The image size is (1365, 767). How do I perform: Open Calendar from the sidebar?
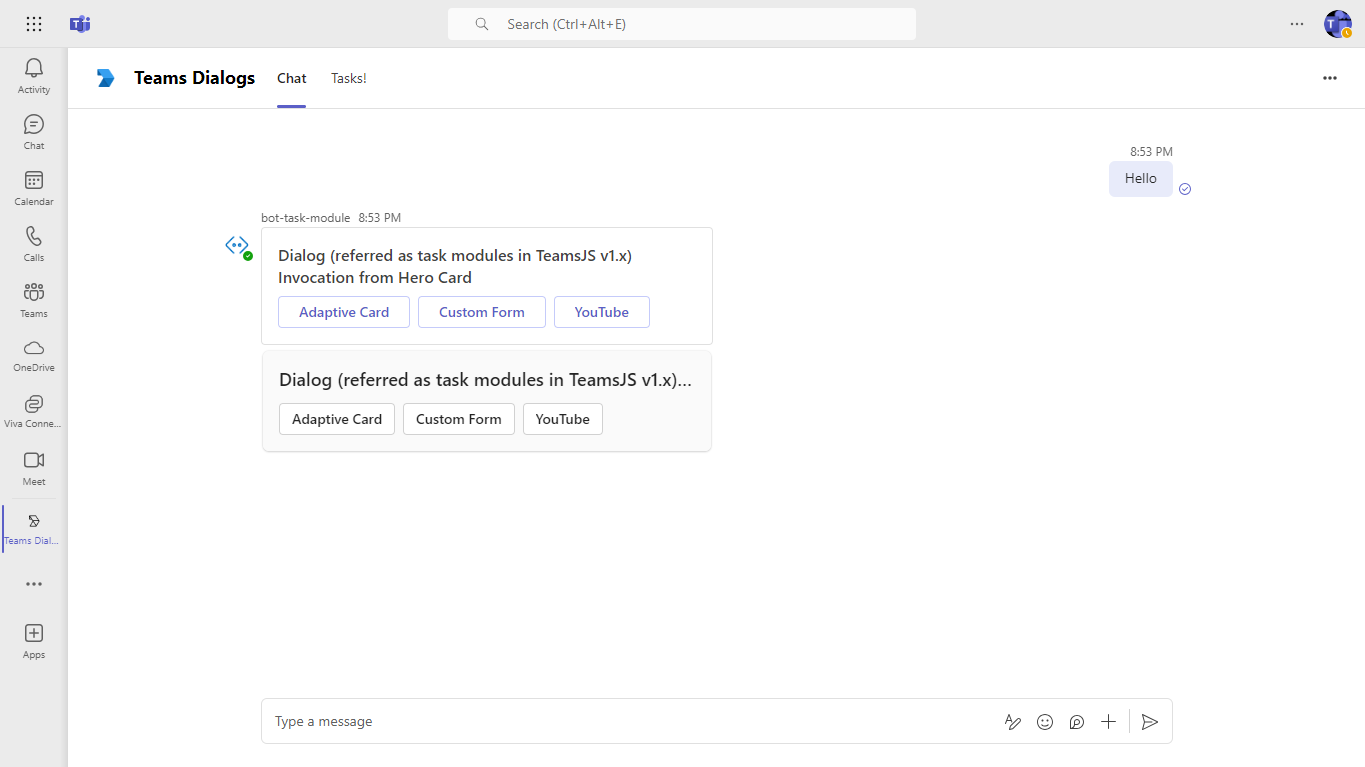34,188
